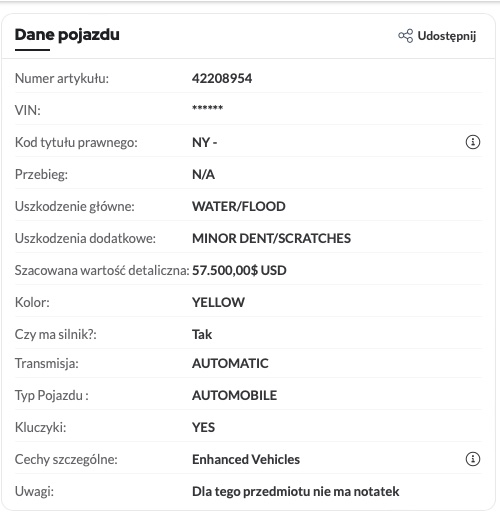Click the 57.500,00$ USD retail value
This screenshot has height=519, width=500.
pos(239,270)
